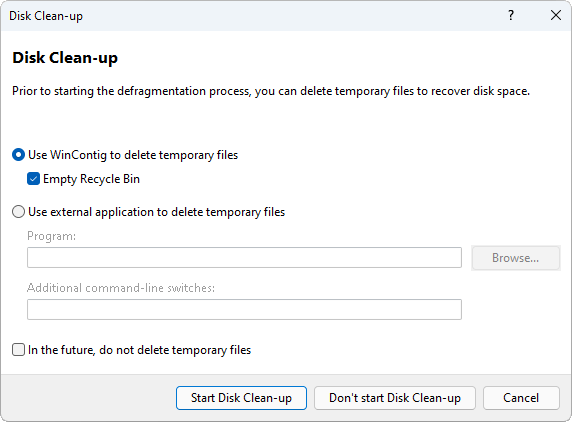Enable 'In the future, do not delete' checkbox
The height and width of the screenshot is (422, 572).
pyautogui.click(x=19, y=349)
